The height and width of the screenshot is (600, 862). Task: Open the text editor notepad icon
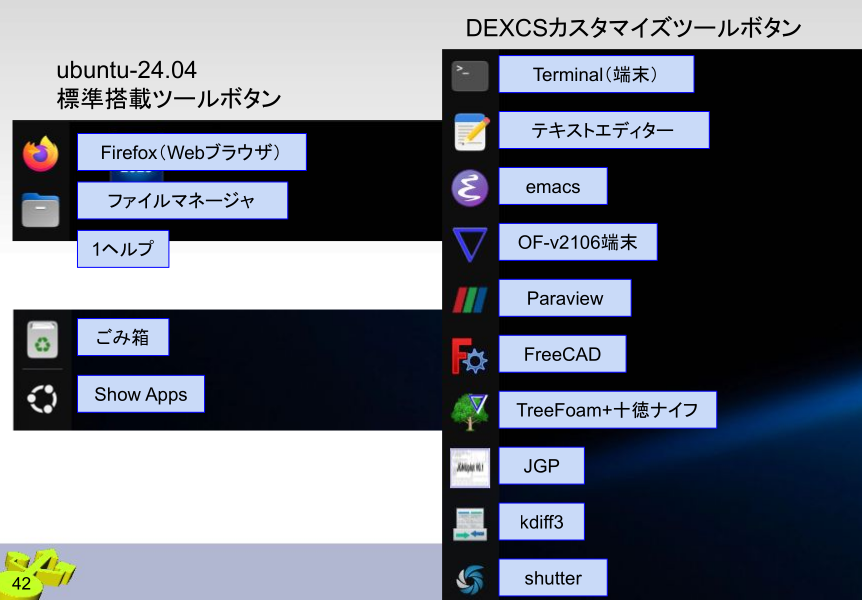(470, 132)
